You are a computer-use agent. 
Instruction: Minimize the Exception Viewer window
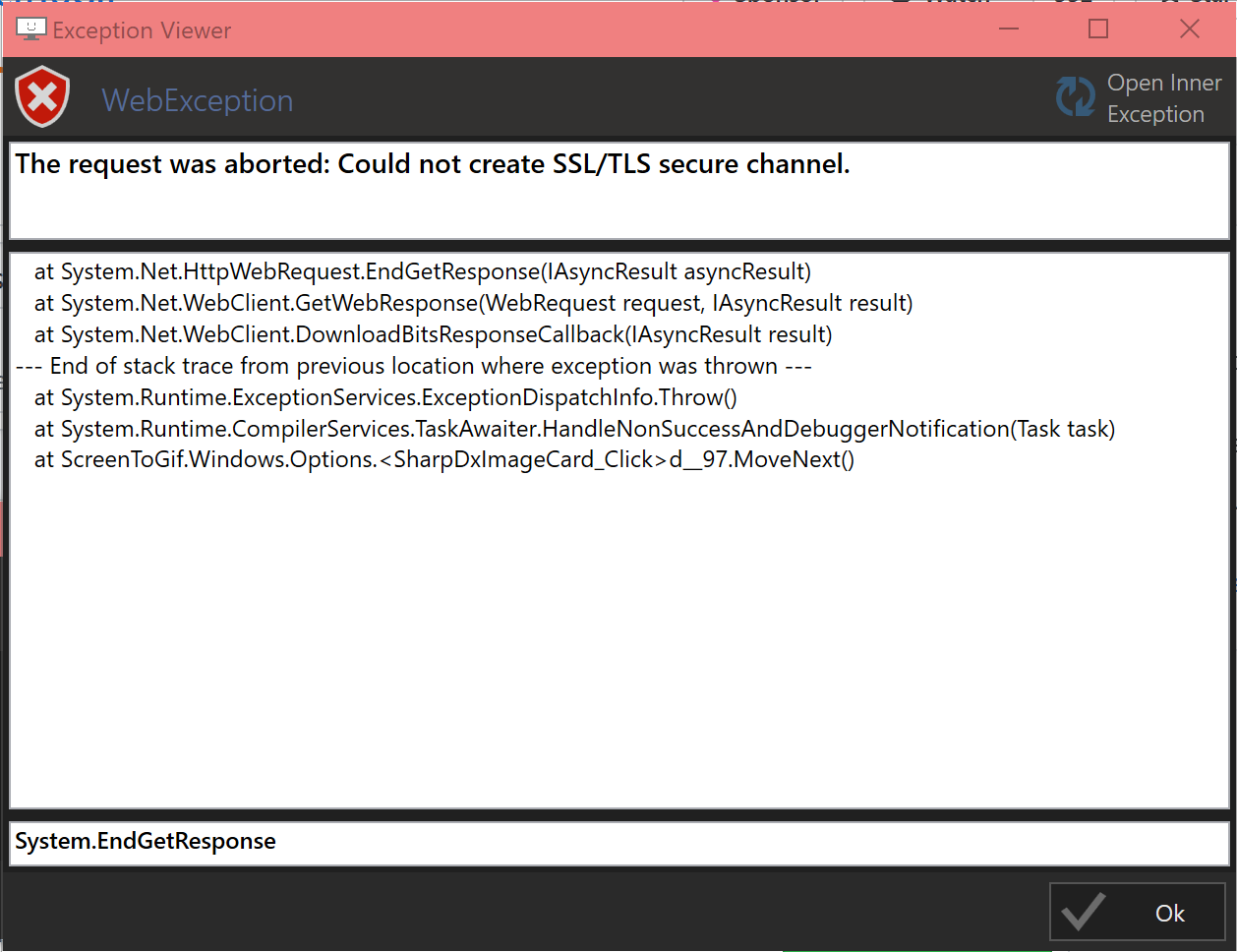(1009, 30)
